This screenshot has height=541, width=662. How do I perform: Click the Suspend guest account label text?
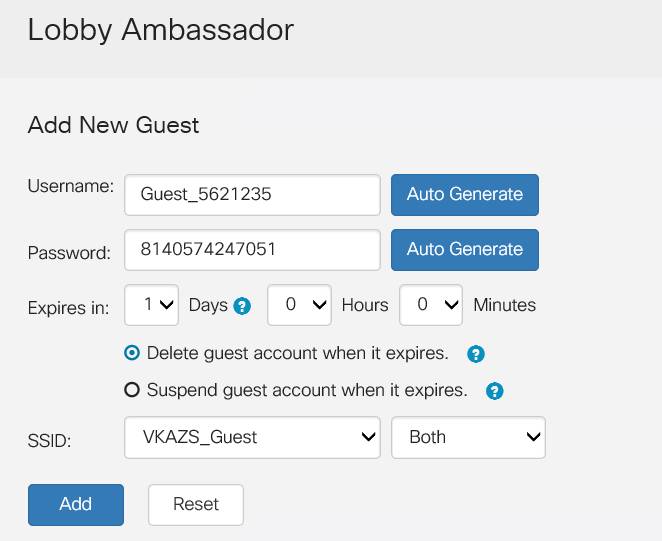(307, 390)
